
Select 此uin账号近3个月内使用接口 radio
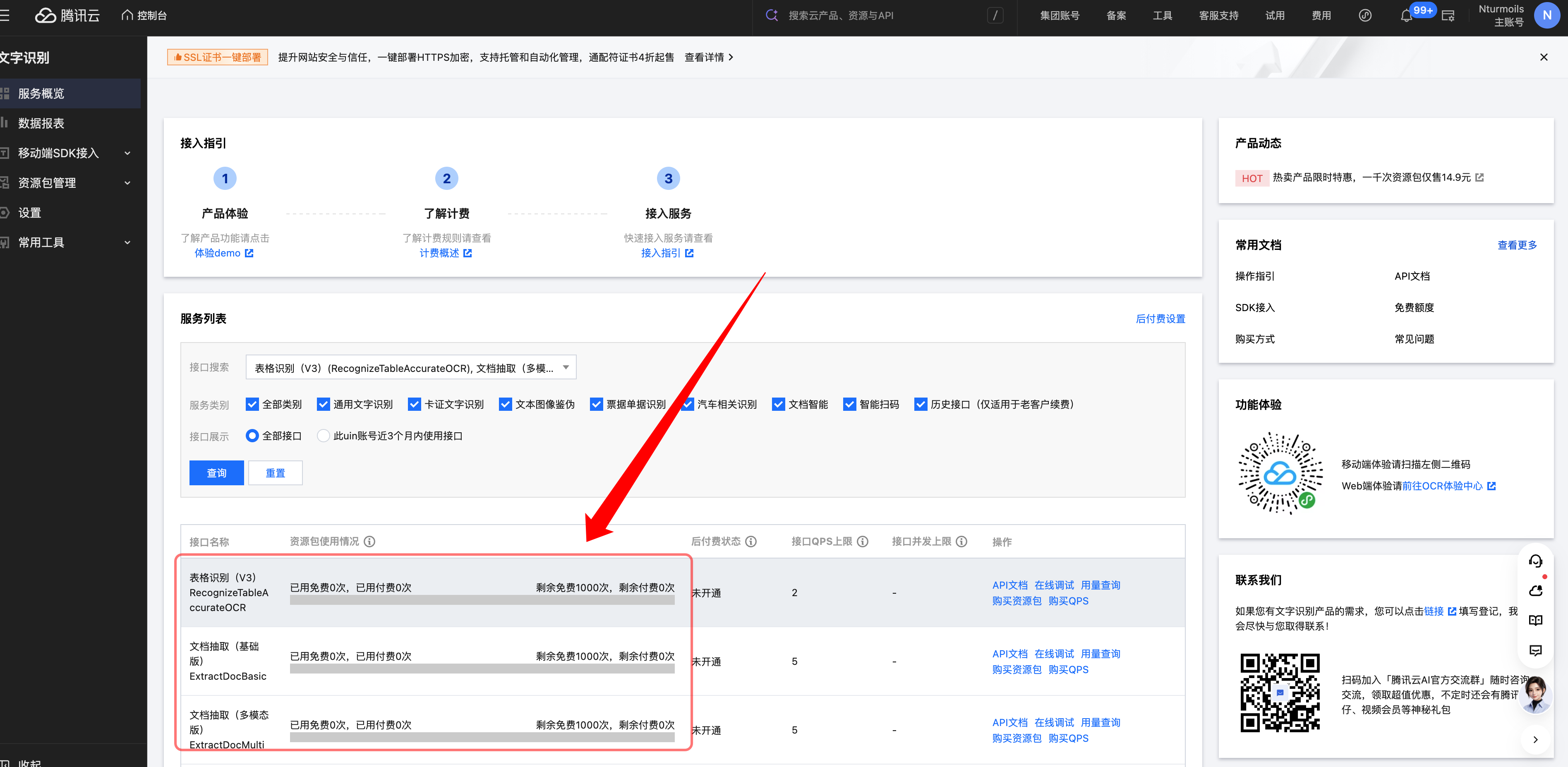pos(323,436)
